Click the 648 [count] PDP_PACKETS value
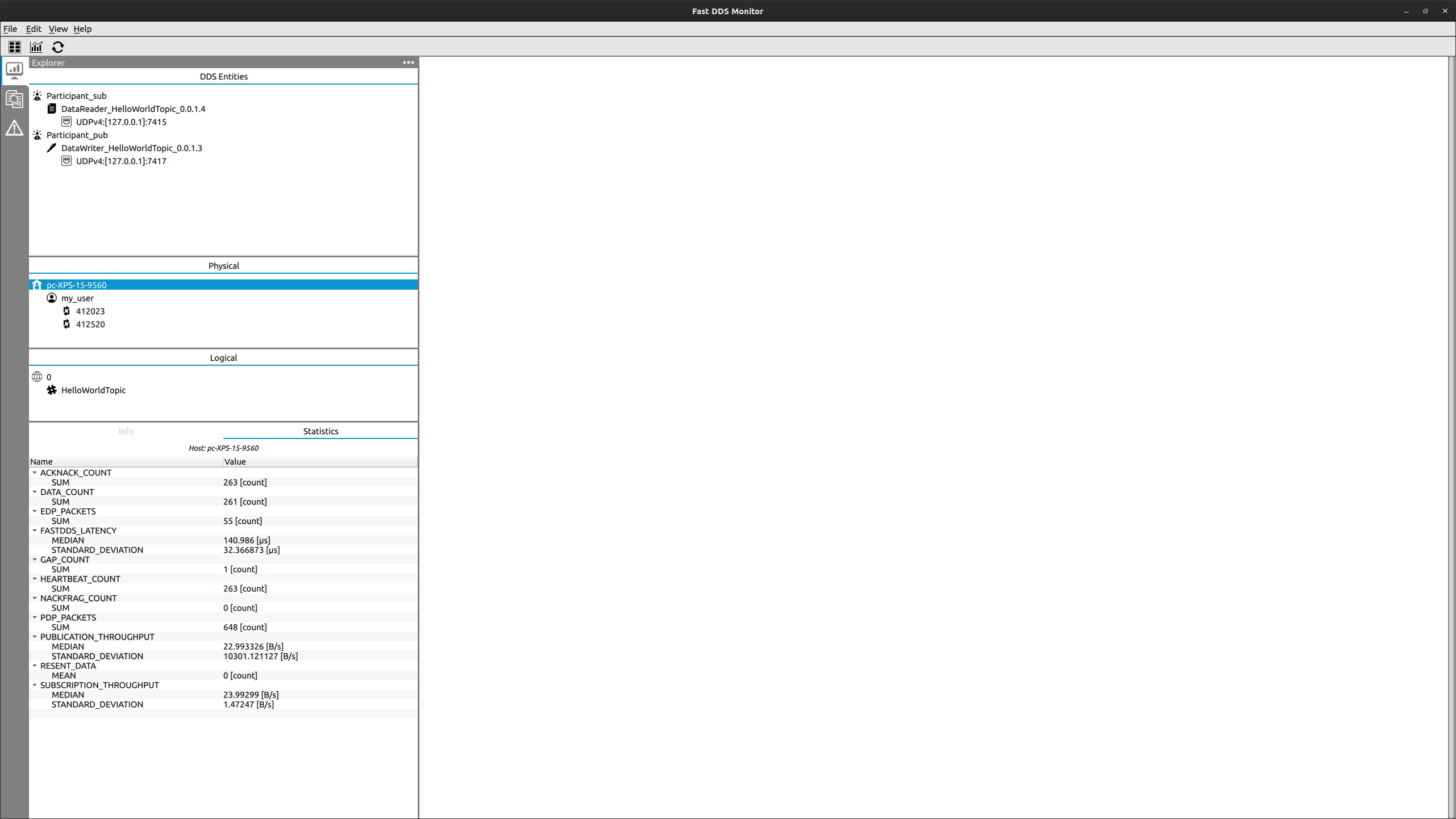 point(245,627)
